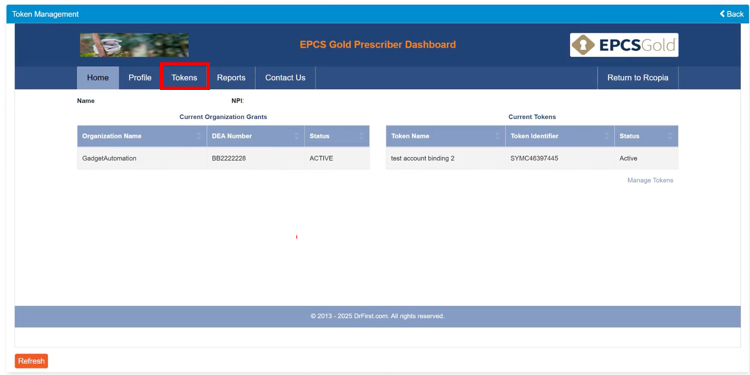Go back using the Back button
This screenshot has height=375, width=750.
coord(731,14)
